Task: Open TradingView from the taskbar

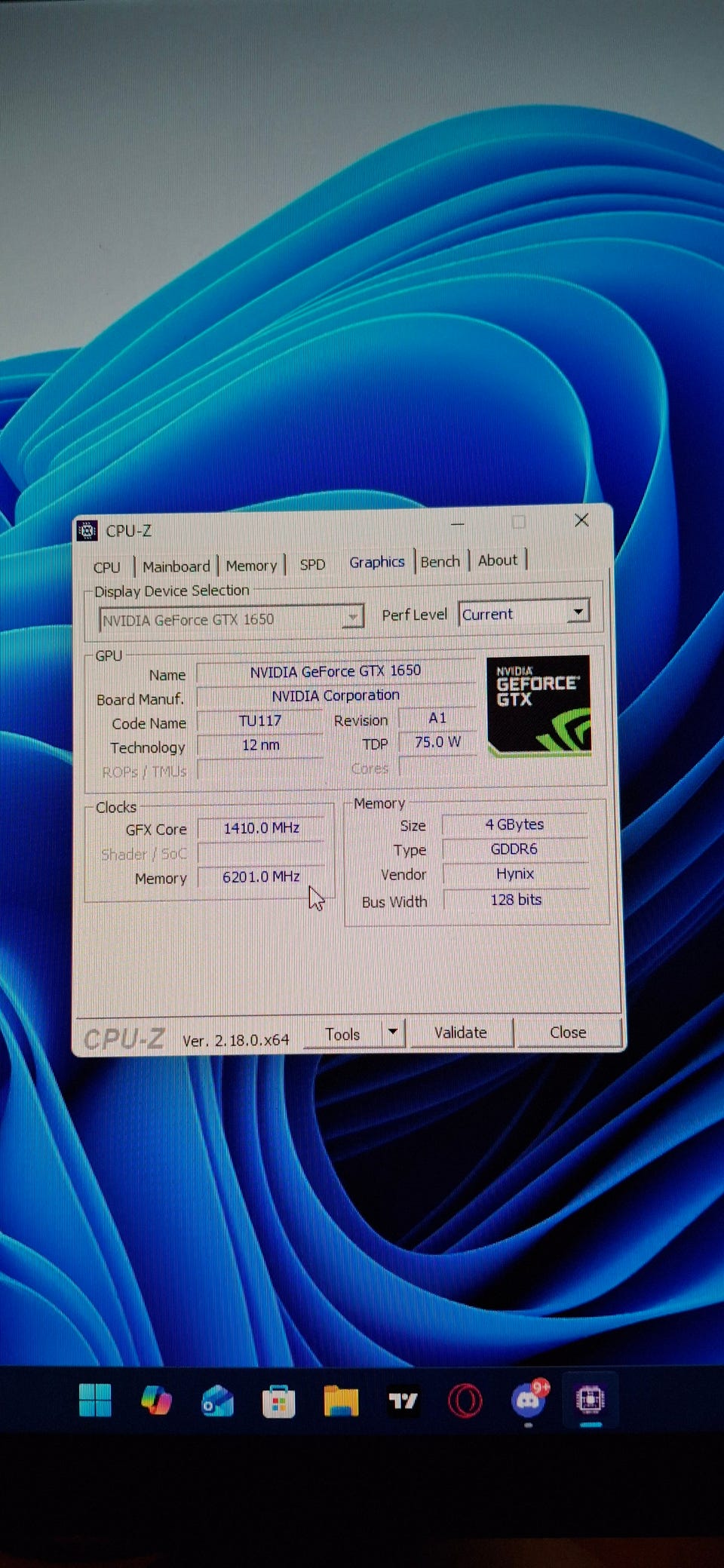Action: click(x=403, y=1401)
